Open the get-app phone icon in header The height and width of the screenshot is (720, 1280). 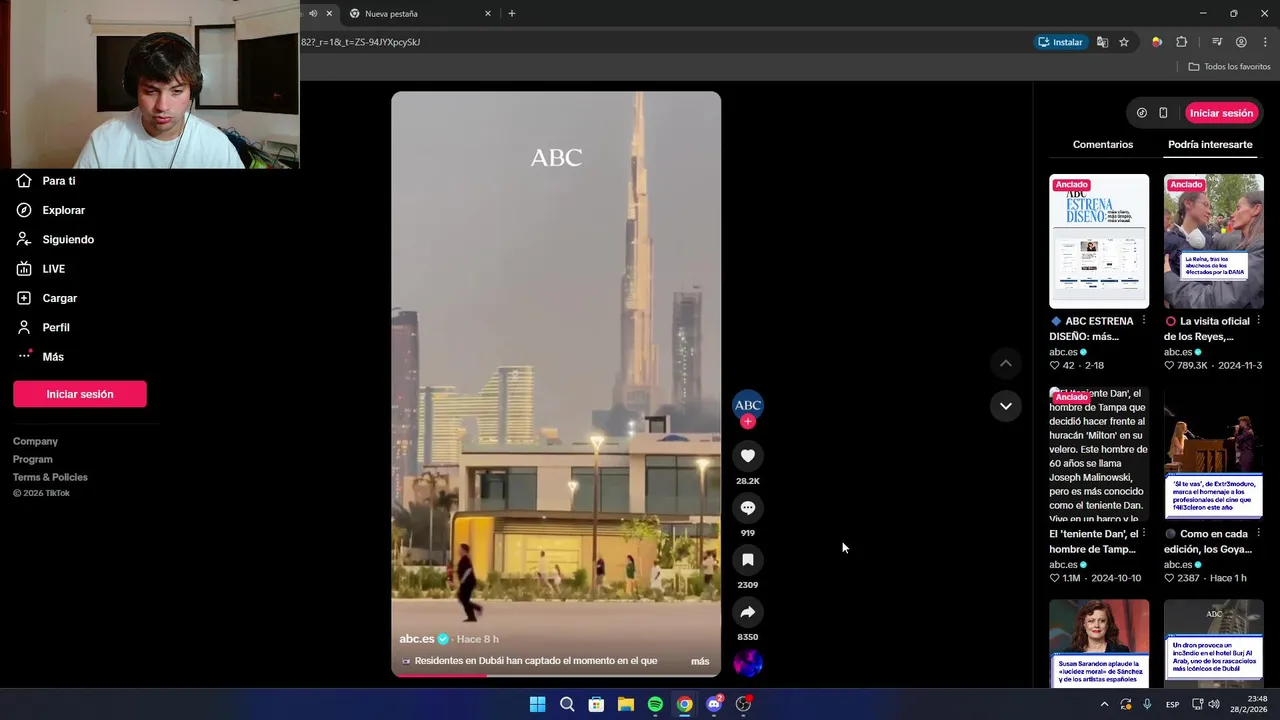[1163, 113]
